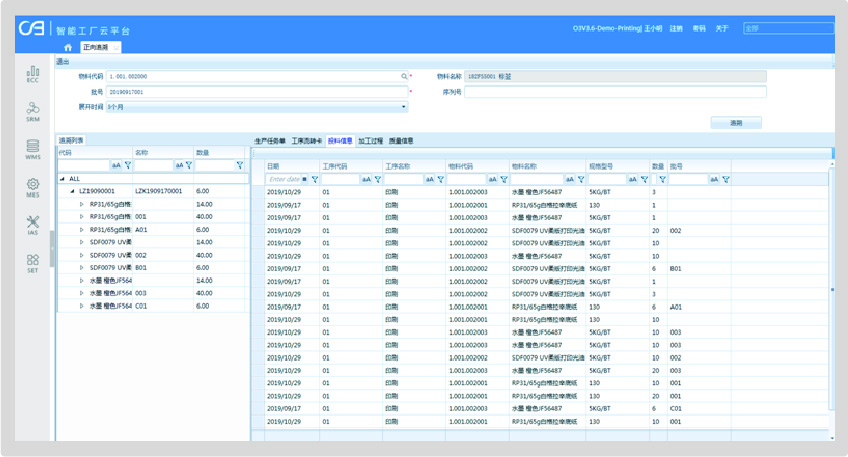This screenshot has height=457, width=848.
Task: Click the 关于 link in header
Action: (x=722, y=29)
